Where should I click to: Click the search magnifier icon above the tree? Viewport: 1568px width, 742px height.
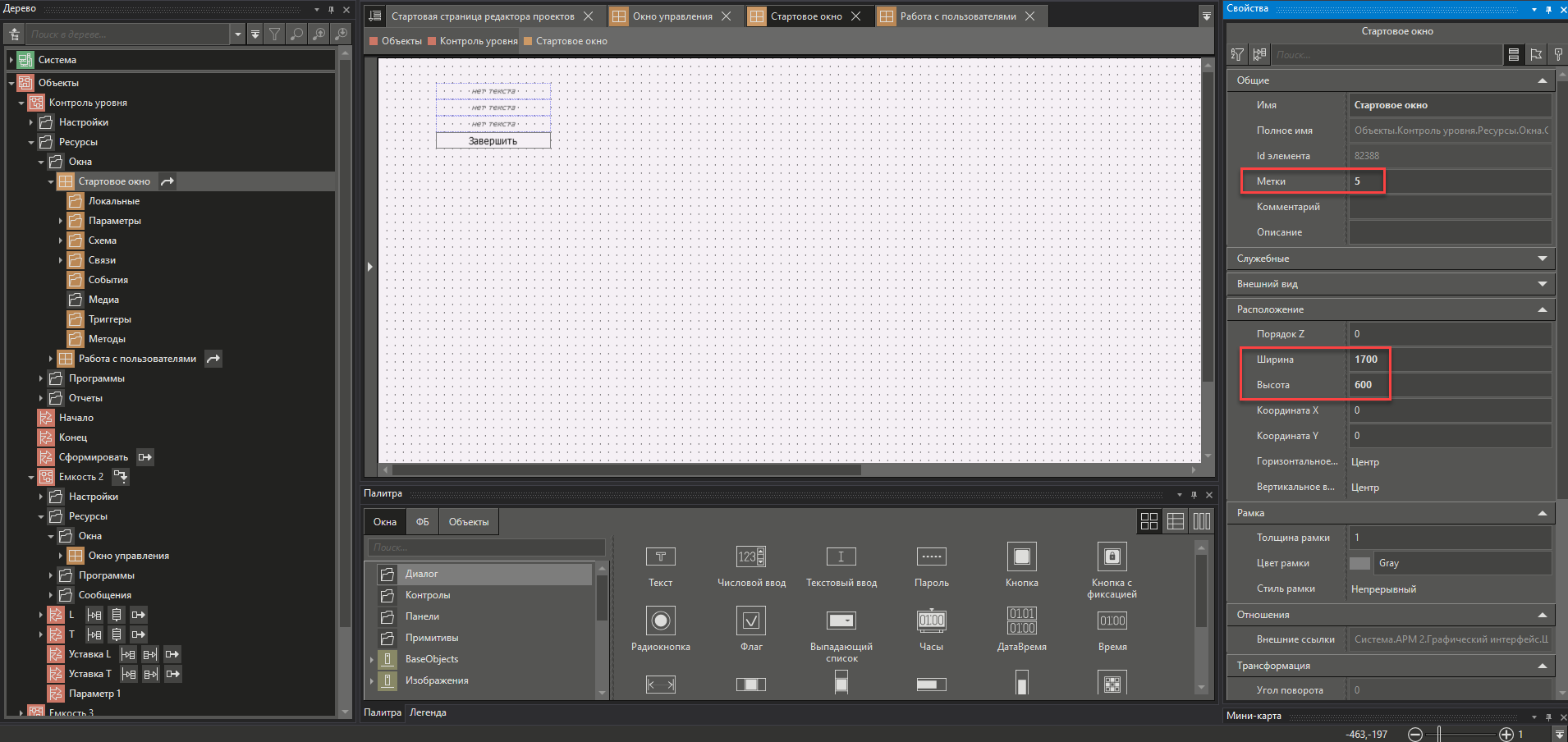coord(296,34)
